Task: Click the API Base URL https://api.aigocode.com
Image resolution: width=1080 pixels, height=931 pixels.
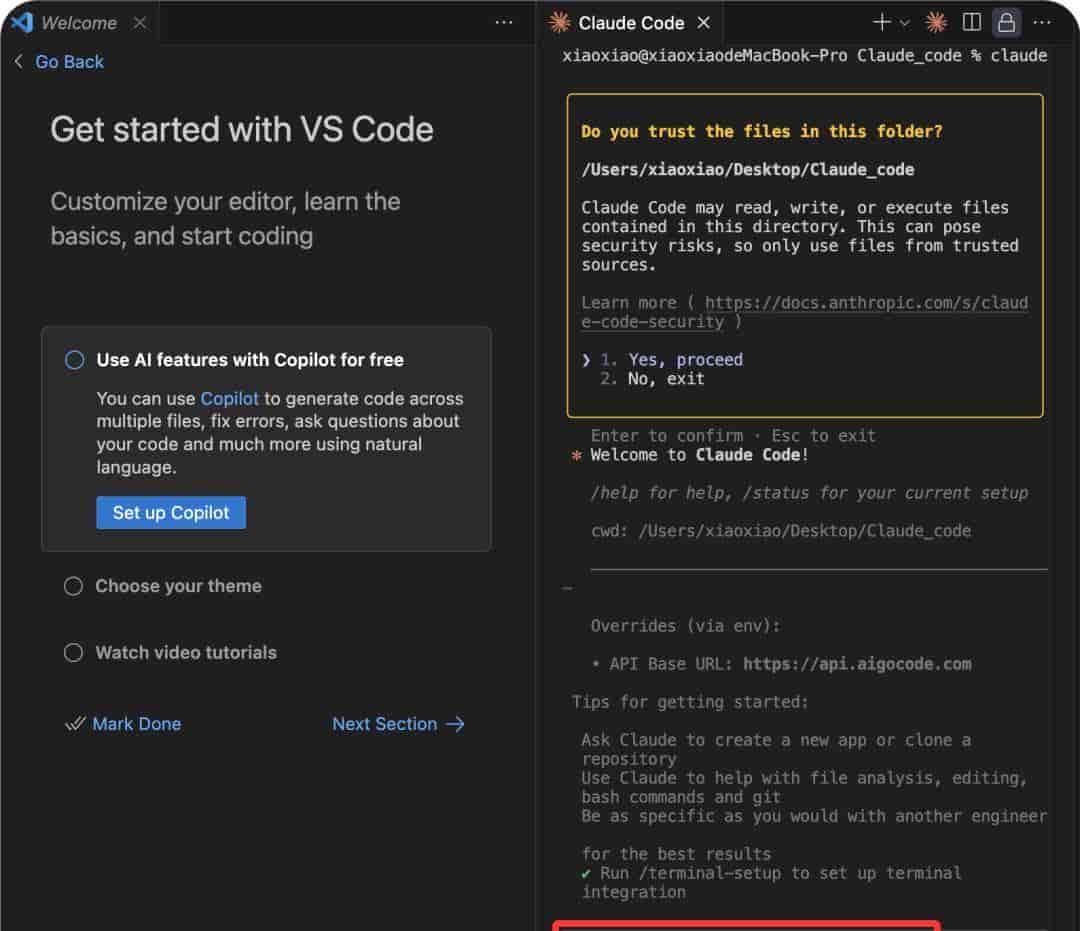Action: (858, 664)
